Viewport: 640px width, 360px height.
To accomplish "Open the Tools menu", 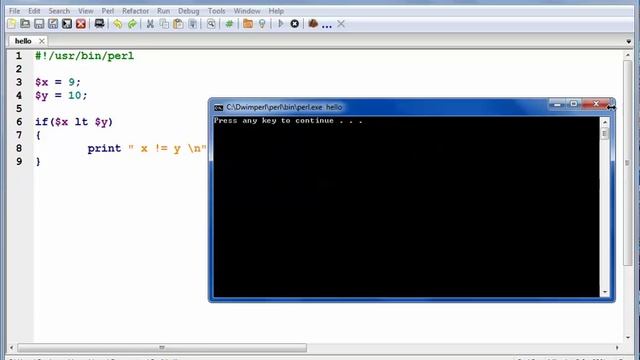I will (x=216, y=11).
